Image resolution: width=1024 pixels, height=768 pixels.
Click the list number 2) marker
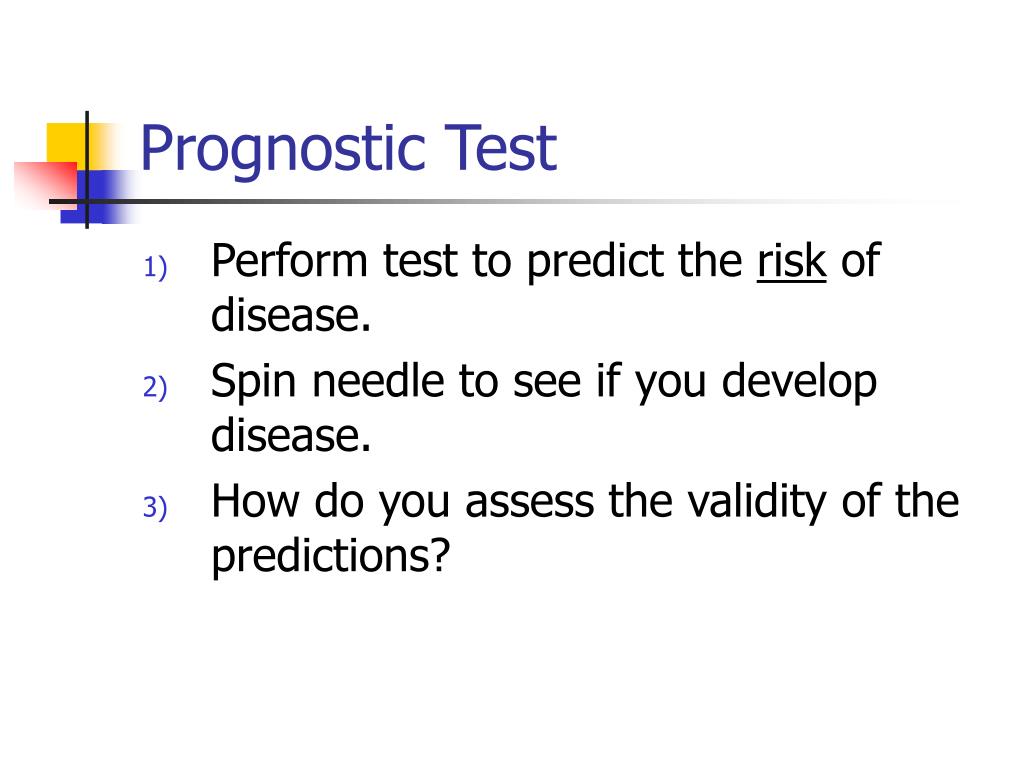coord(155,387)
